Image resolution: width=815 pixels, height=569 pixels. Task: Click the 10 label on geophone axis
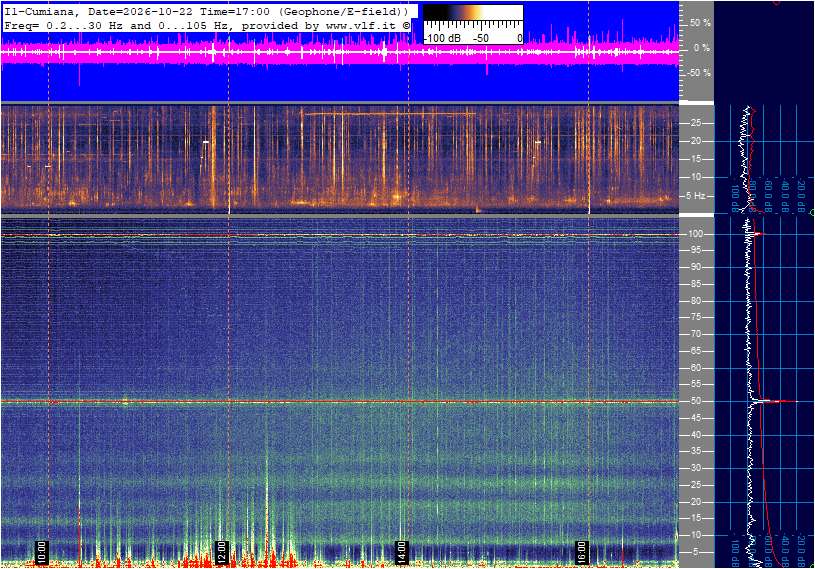pyautogui.click(x=695, y=177)
